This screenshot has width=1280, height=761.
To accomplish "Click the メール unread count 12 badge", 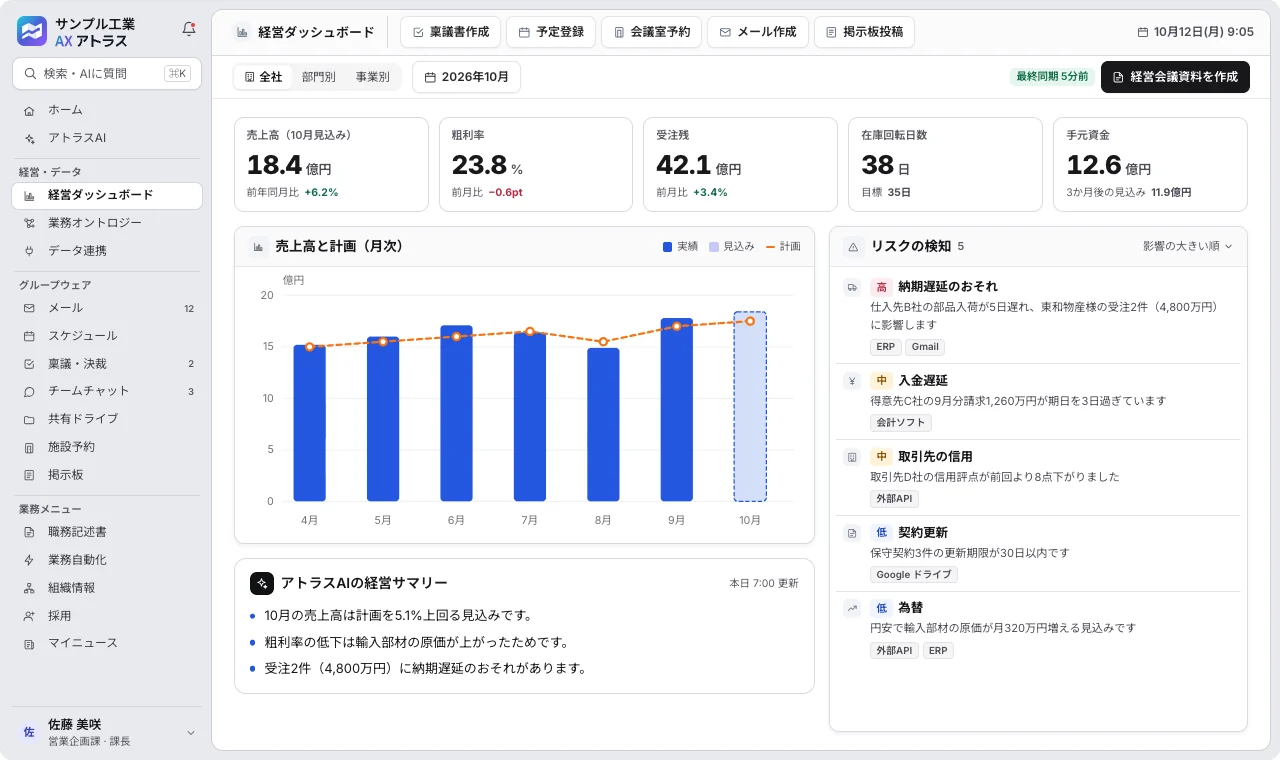I will (189, 308).
